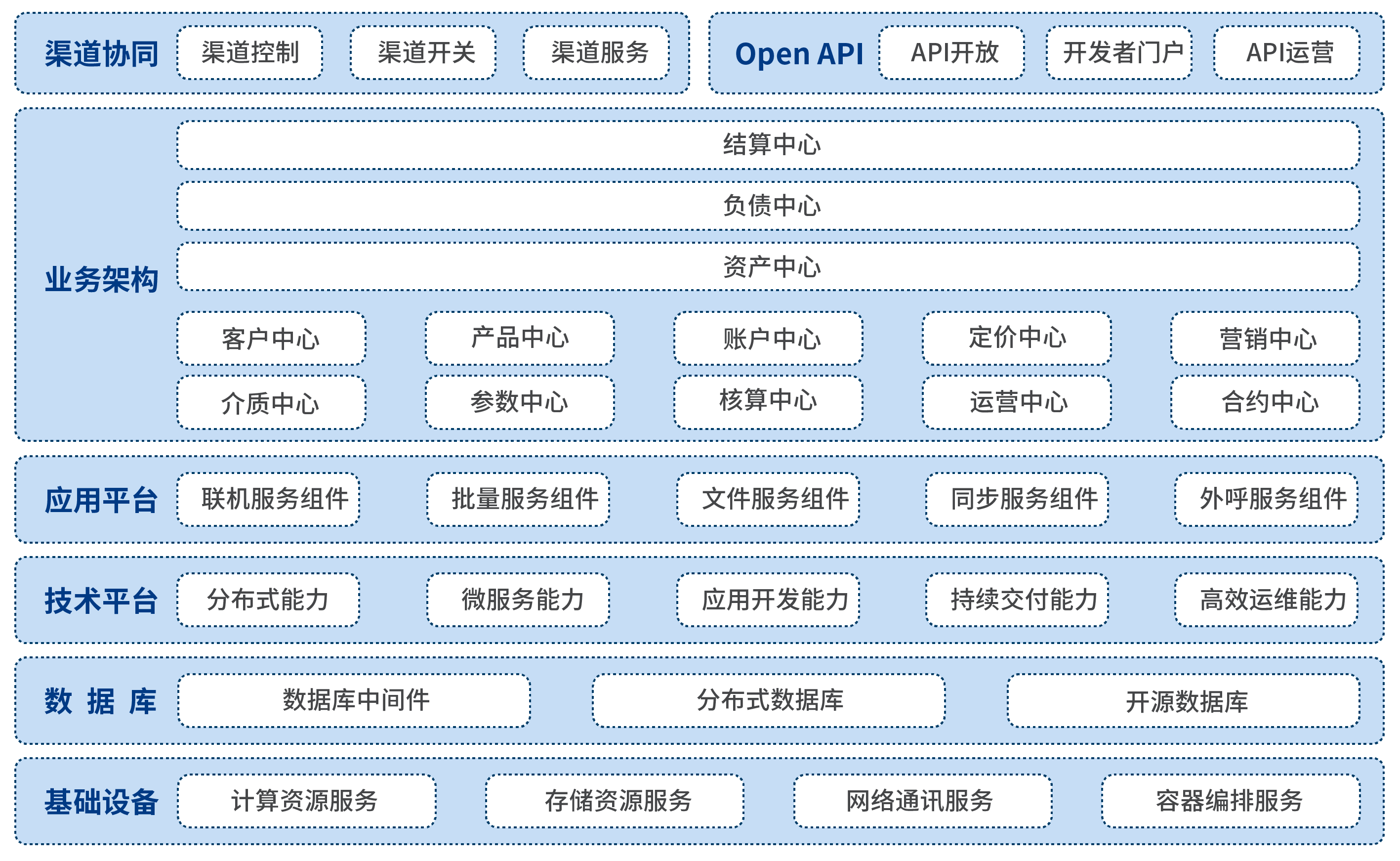Select the 容器编排服务 box

pyautogui.click(x=1231, y=801)
